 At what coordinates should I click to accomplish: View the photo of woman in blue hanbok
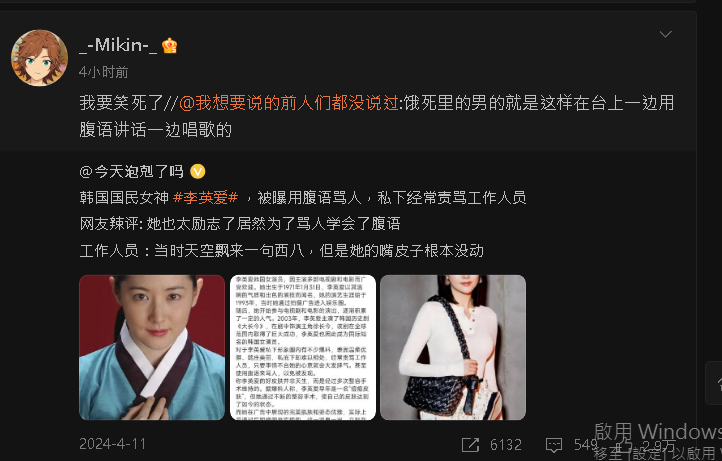(x=152, y=347)
